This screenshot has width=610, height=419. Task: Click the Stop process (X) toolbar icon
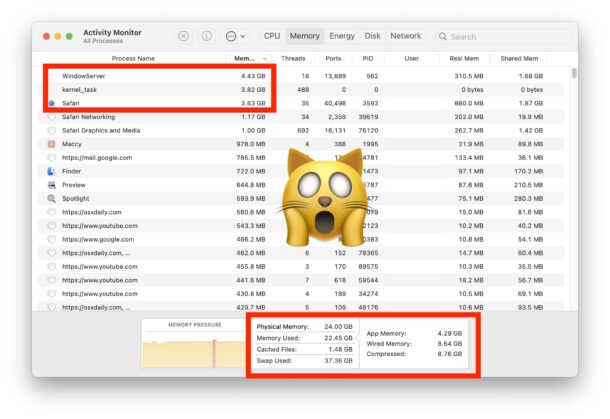coord(183,36)
